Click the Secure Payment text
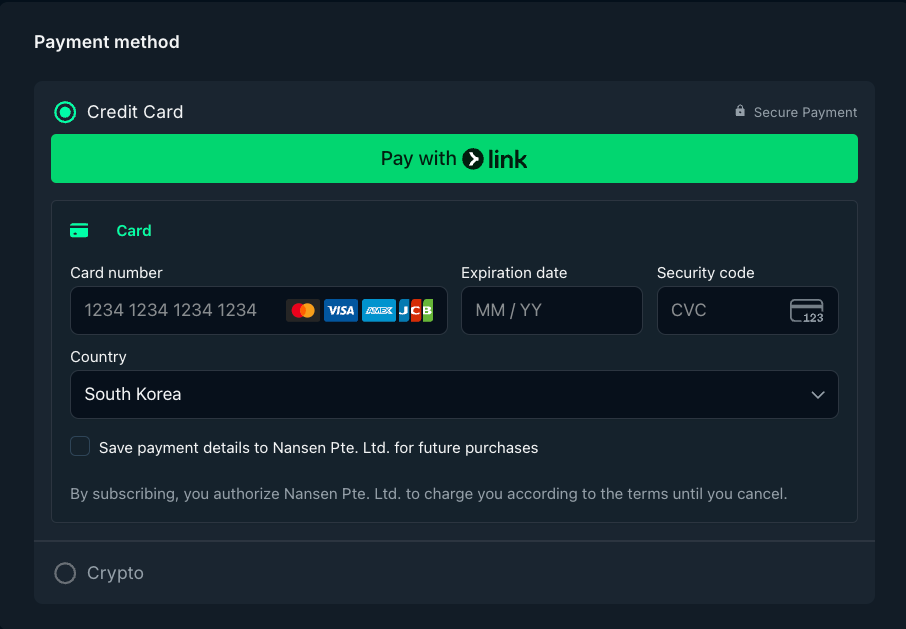 (x=805, y=112)
